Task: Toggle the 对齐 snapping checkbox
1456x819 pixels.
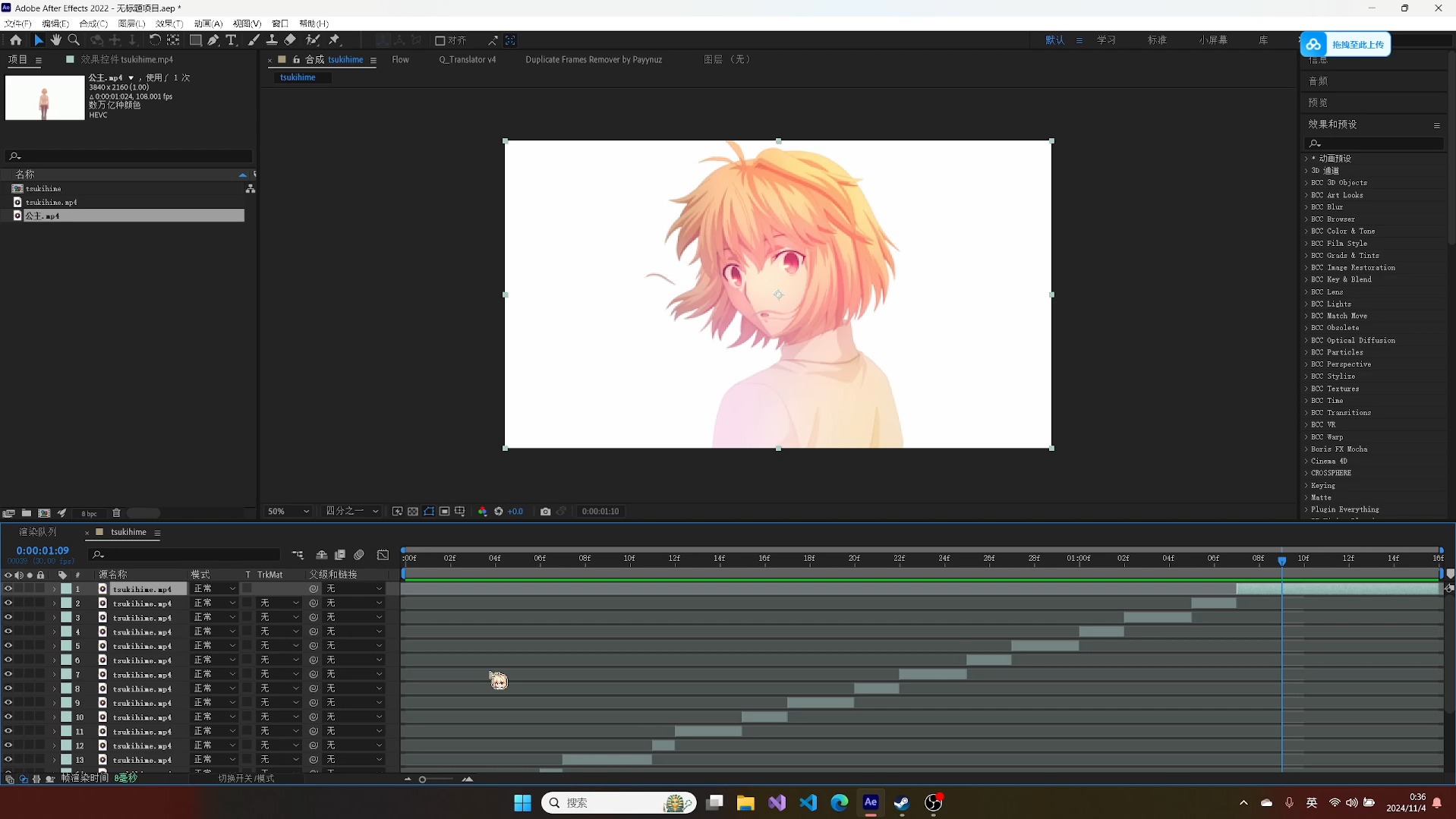Action: (440, 40)
